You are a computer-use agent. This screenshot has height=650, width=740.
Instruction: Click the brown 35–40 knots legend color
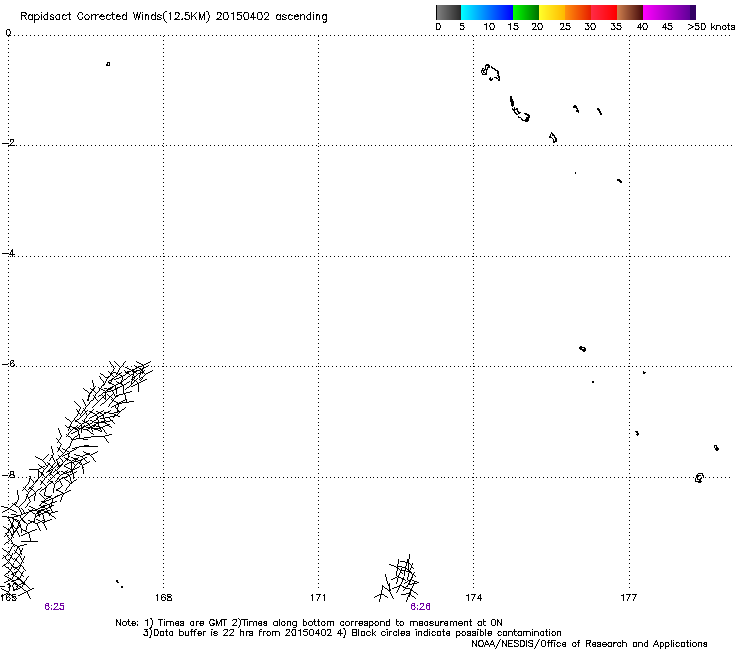[x=630, y=12]
